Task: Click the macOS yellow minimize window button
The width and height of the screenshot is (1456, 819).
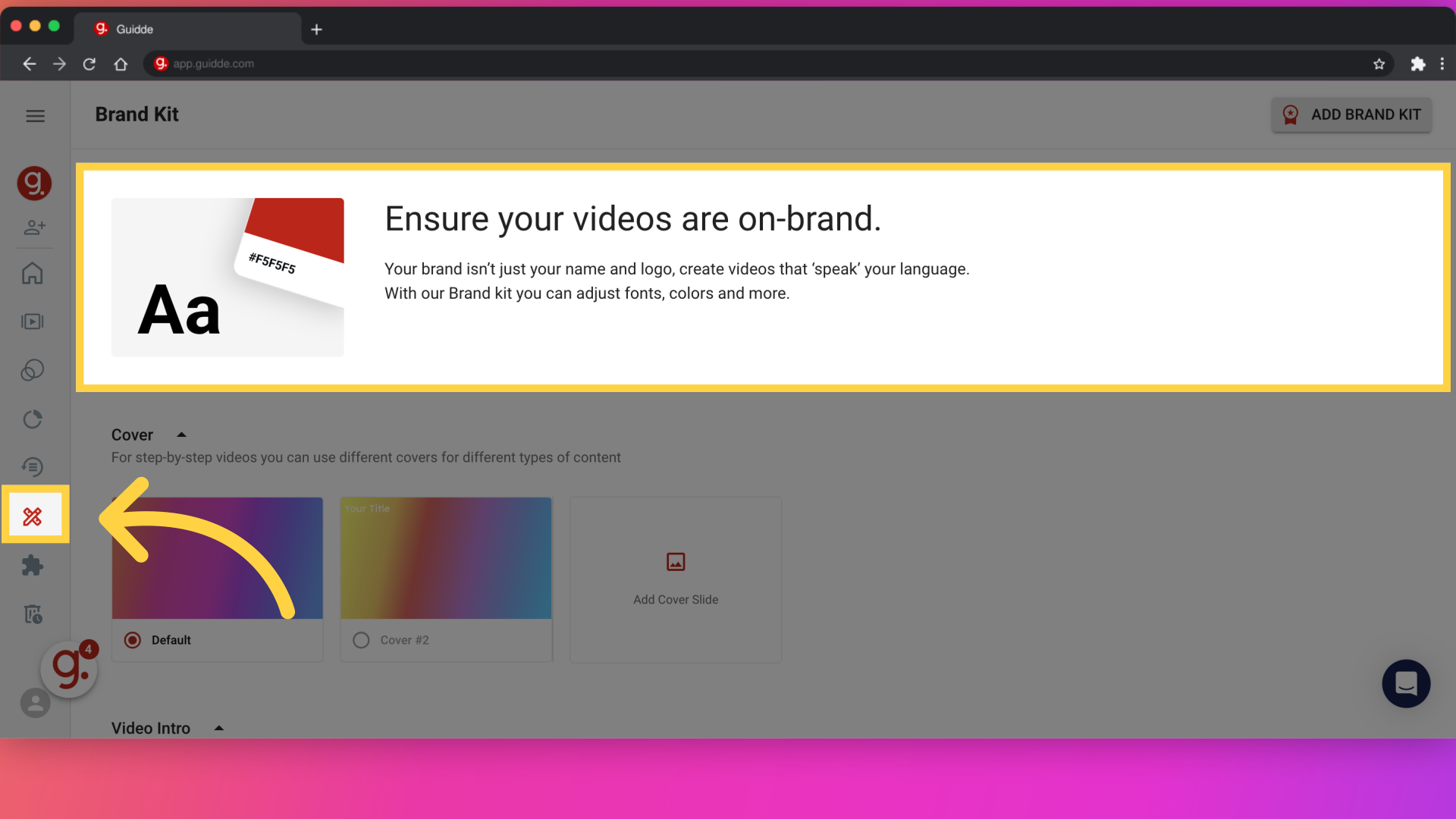Action: click(x=35, y=26)
